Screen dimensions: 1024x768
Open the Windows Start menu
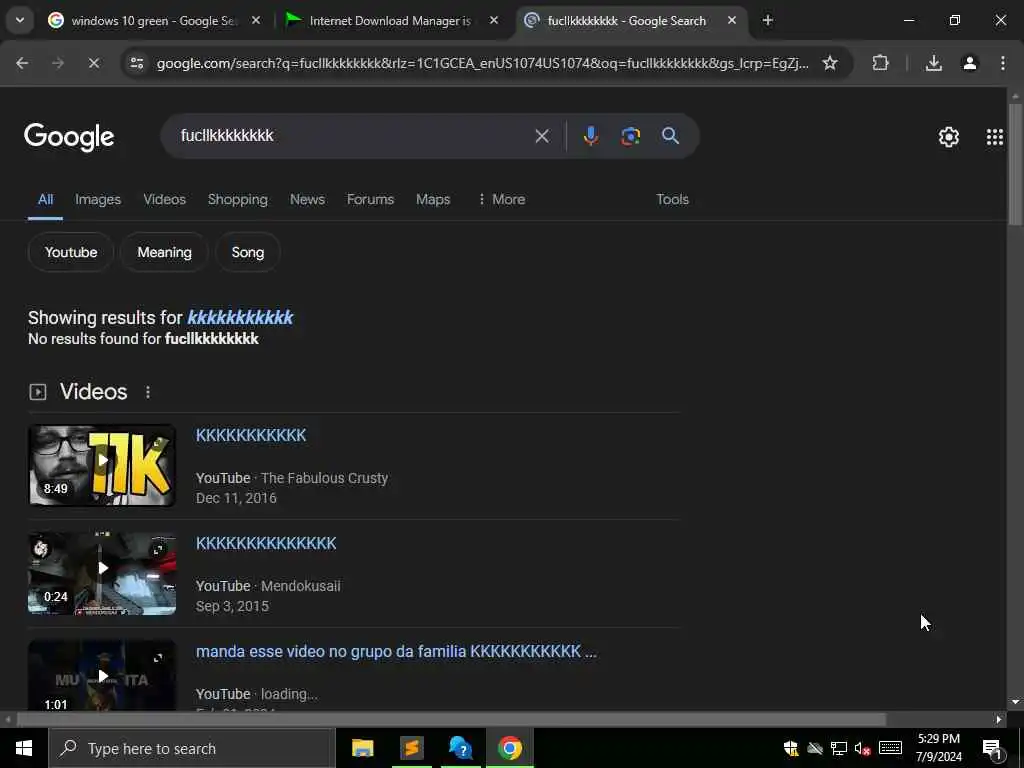[x=24, y=748]
